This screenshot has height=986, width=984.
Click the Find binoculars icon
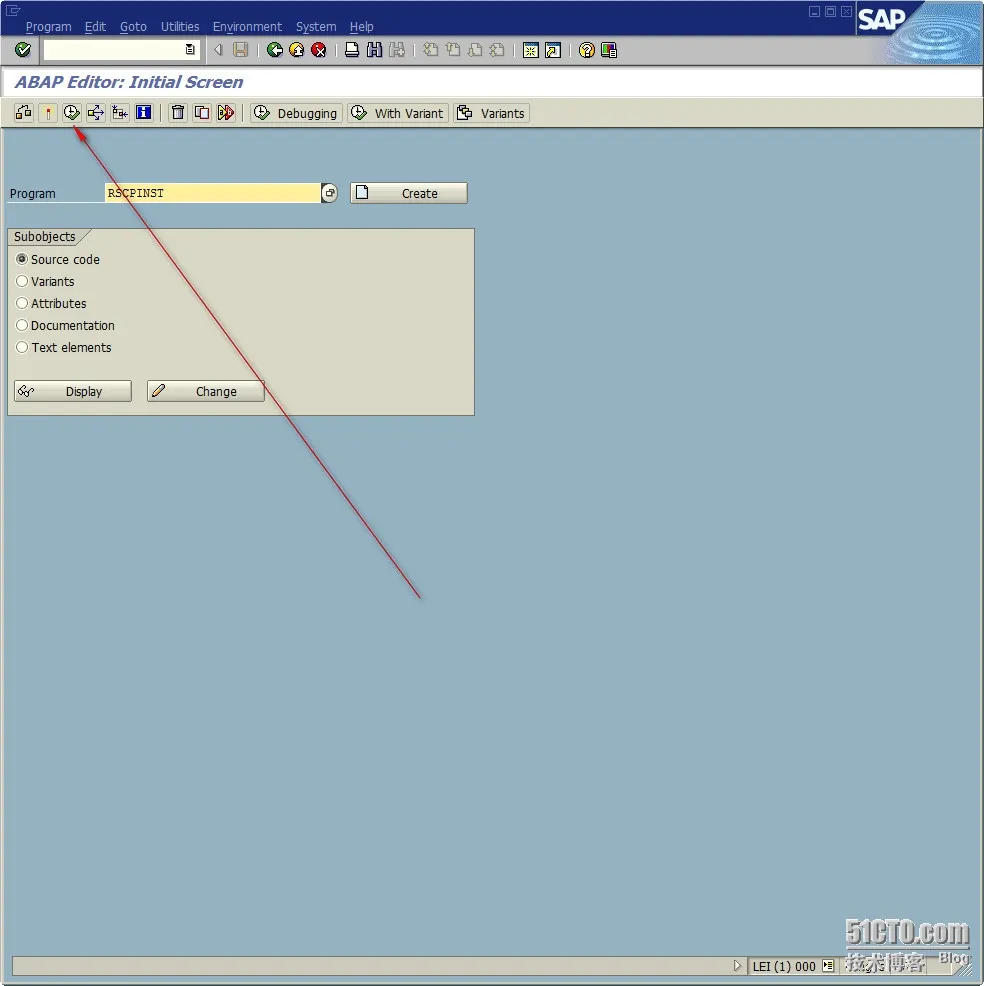[x=374, y=50]
